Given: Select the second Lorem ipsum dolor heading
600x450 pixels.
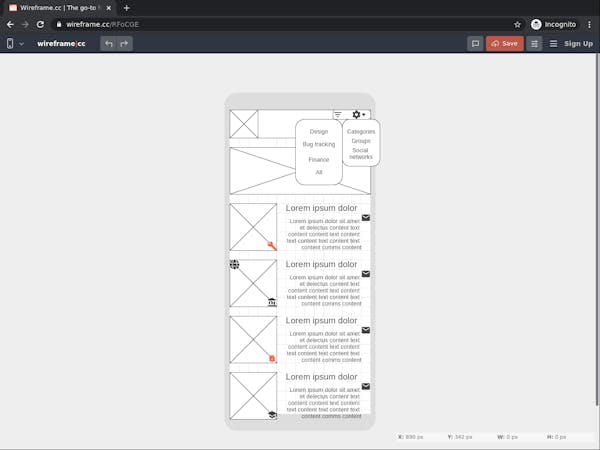Looking at the screenshot, I should click(321, 264).
